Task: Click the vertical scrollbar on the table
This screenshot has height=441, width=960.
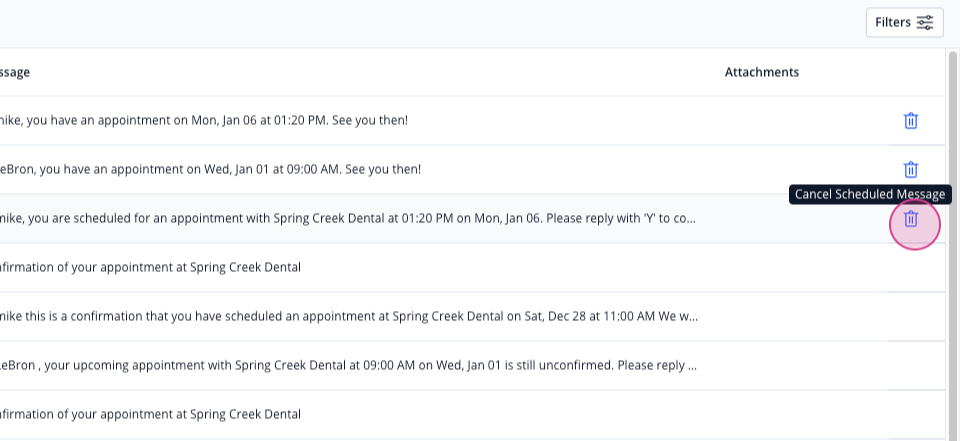Action: tap(953, 245)
